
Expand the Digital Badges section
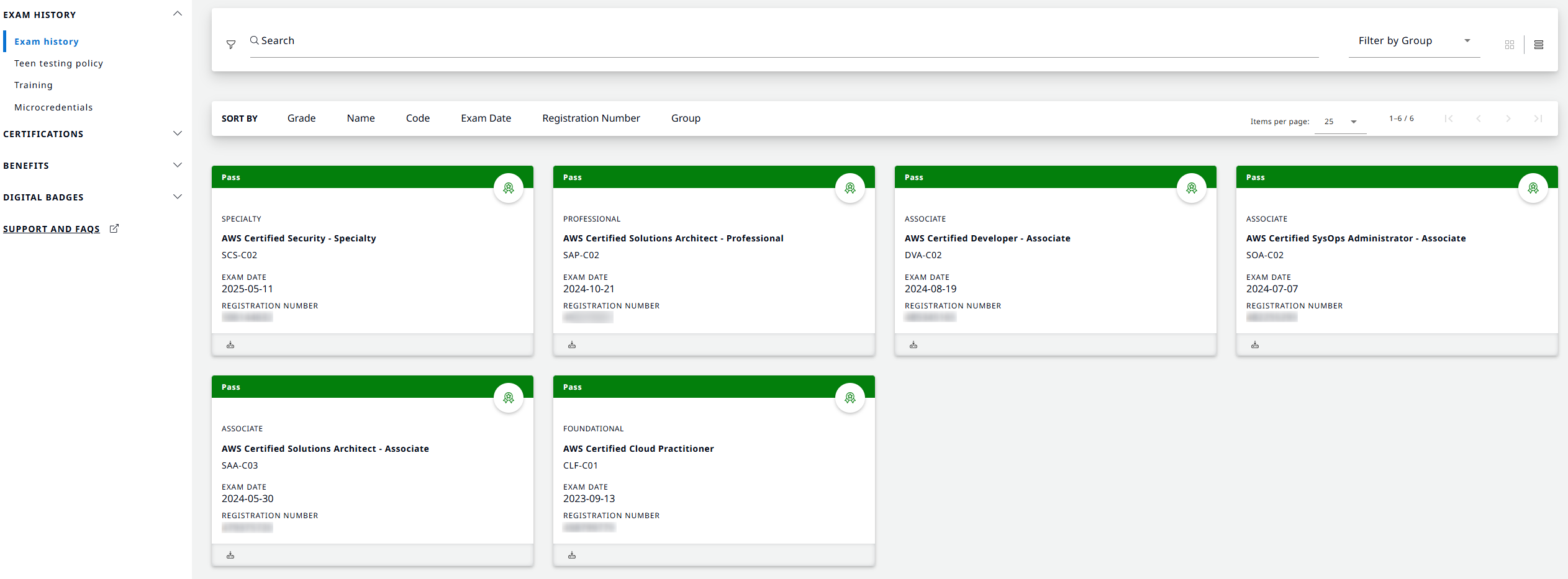tap(178, 197)
